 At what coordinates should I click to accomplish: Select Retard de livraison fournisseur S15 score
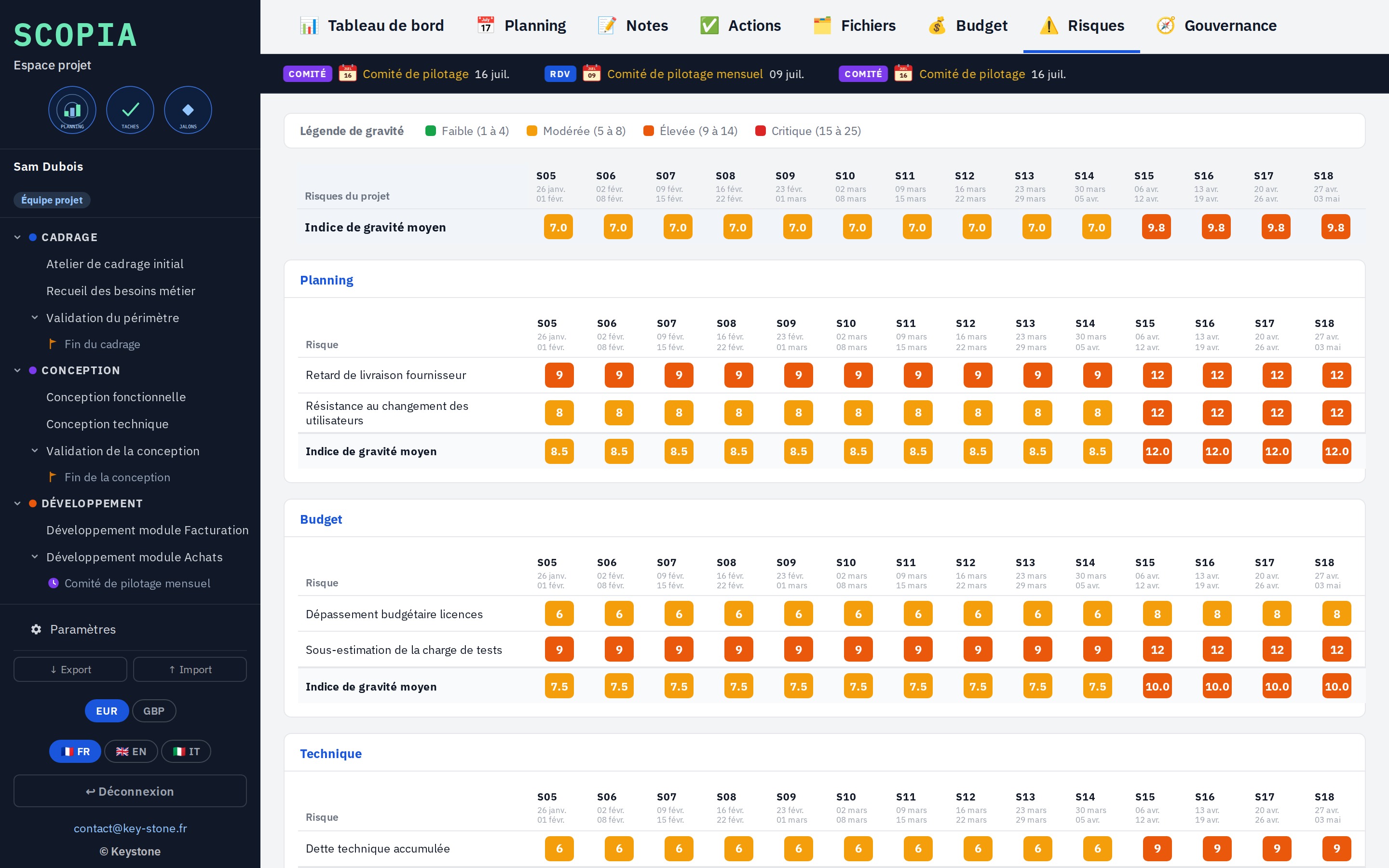1157,375
